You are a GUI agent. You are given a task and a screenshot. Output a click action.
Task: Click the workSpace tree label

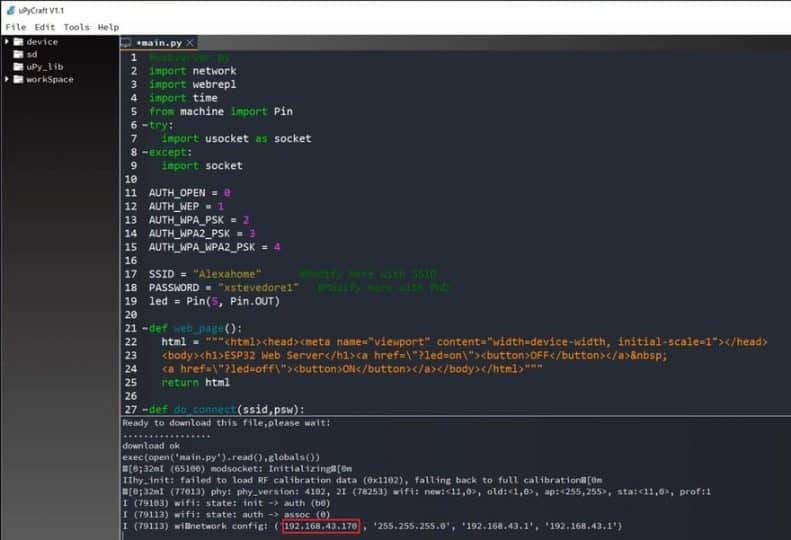point(50,79)
